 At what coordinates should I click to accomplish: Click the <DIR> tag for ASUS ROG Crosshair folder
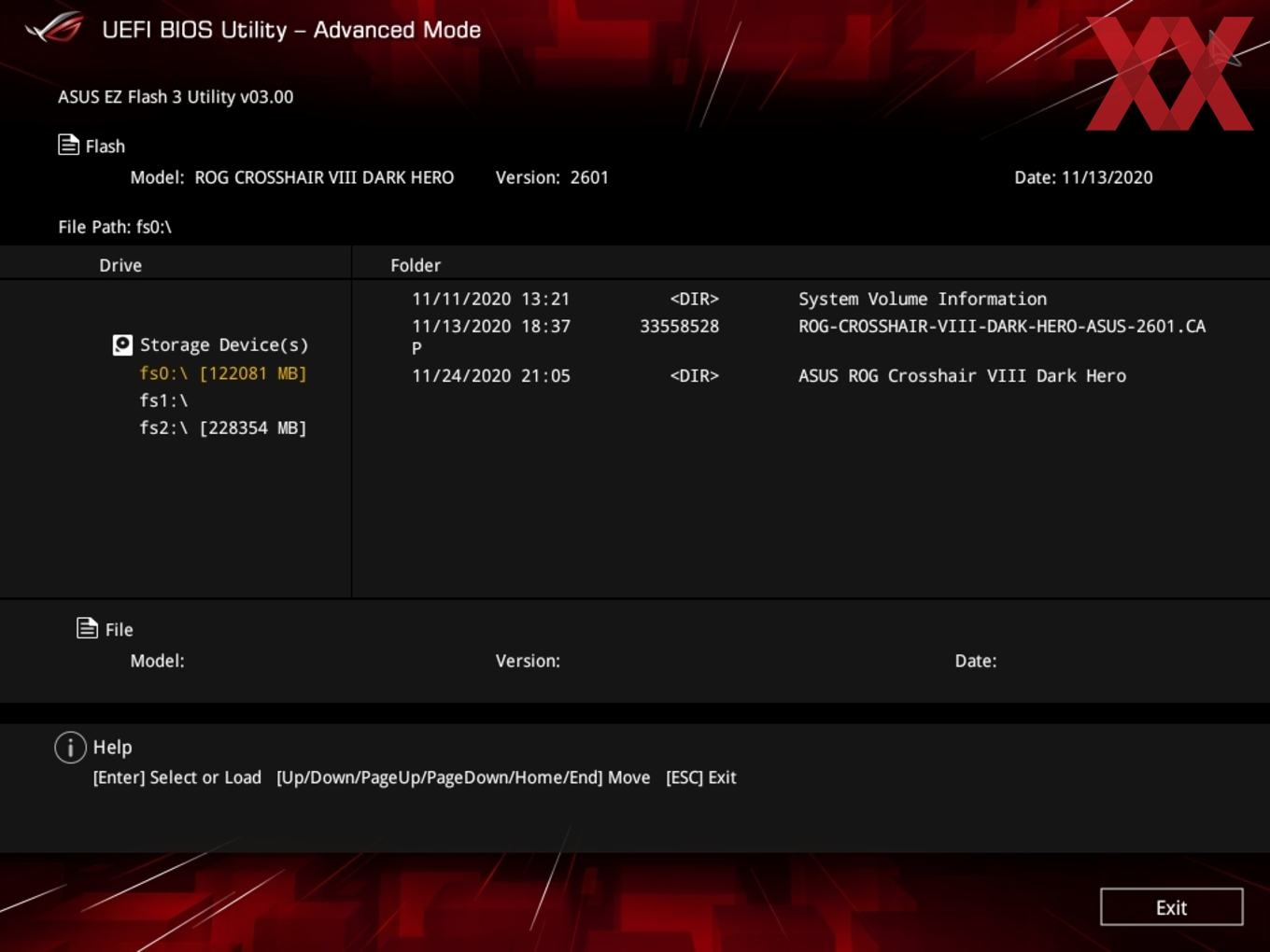click(695, 375)
